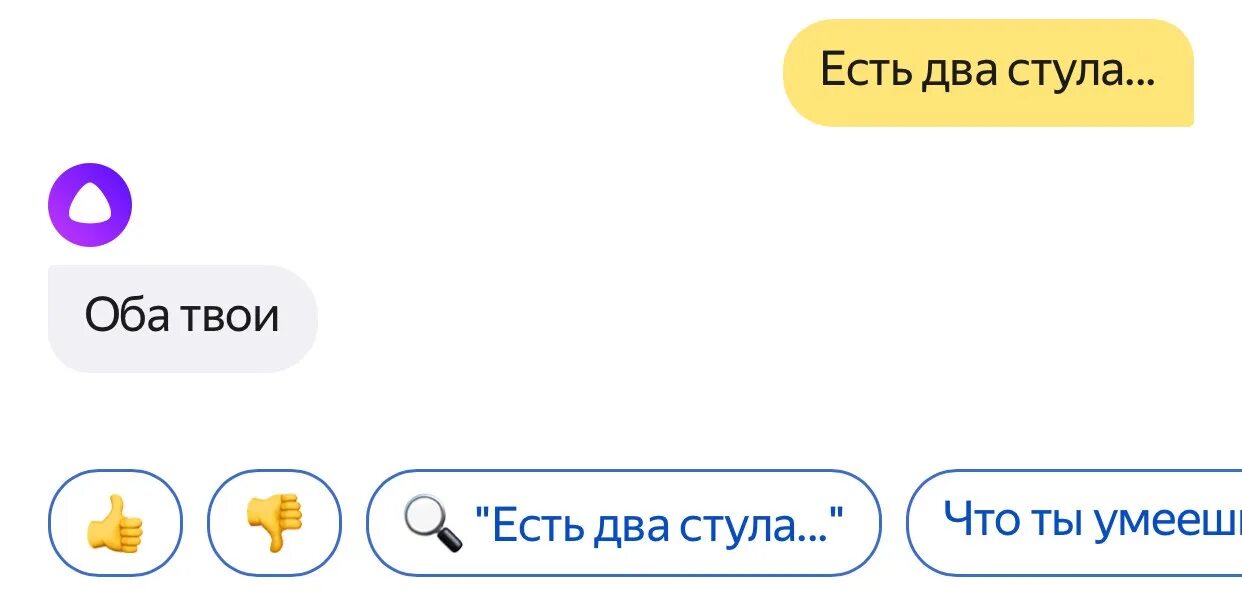Rate the response positively using the thumbs-up chip

pyautogui.click(x=115, y=523)
